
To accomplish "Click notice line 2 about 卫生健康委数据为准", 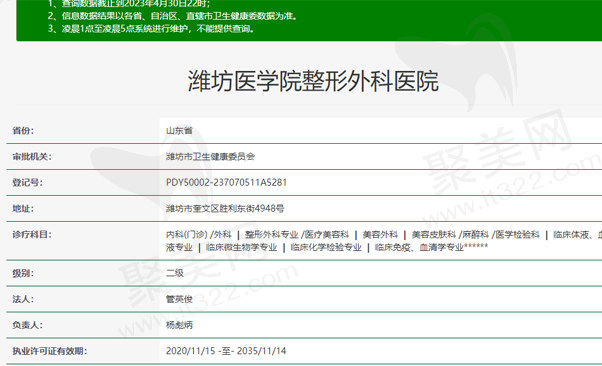I will point(172,16).
